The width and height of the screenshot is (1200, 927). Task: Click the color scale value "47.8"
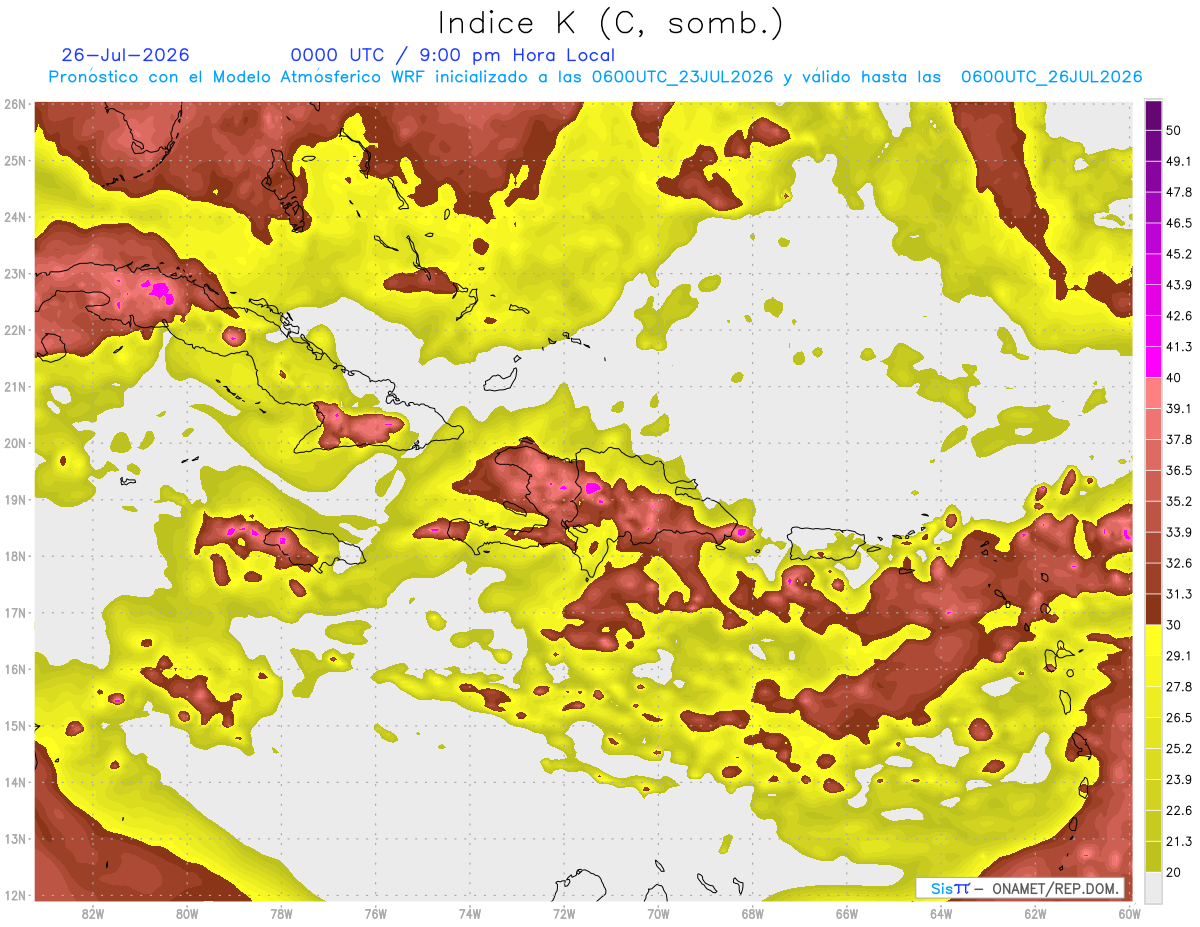(x=1179, y=192)
